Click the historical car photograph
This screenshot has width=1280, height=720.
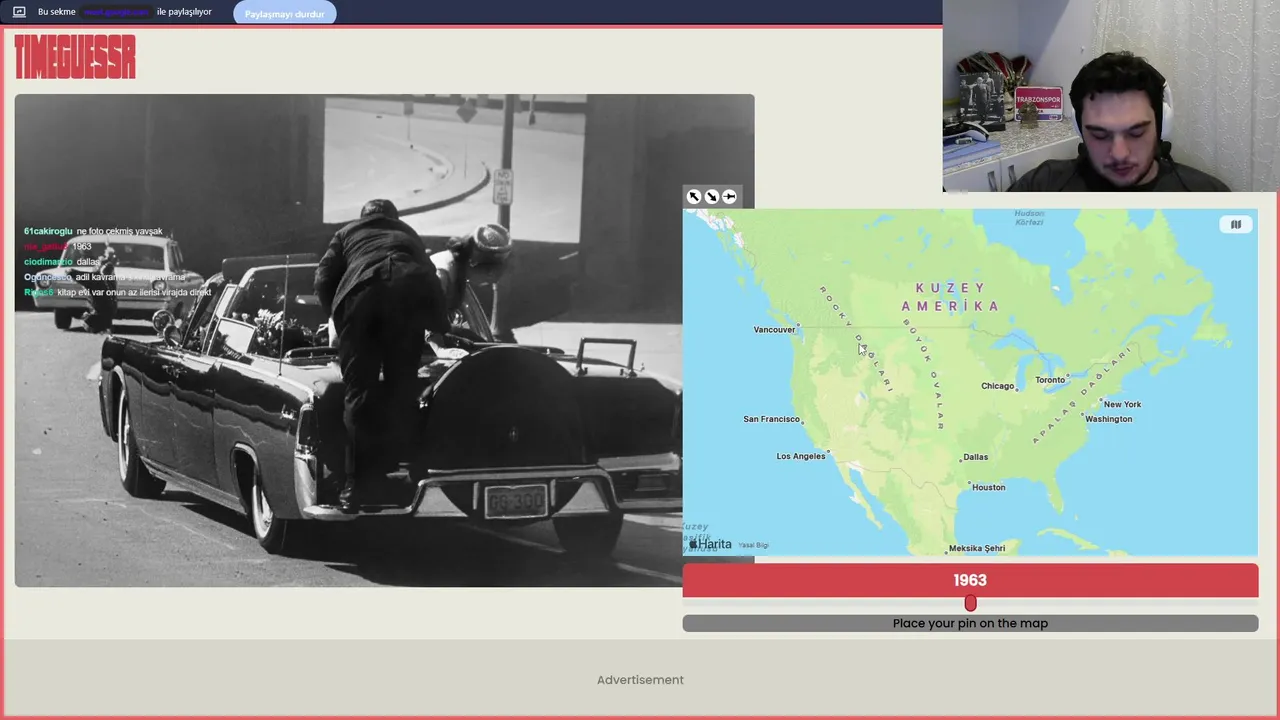pyautogui.click(x=384, y=340)
